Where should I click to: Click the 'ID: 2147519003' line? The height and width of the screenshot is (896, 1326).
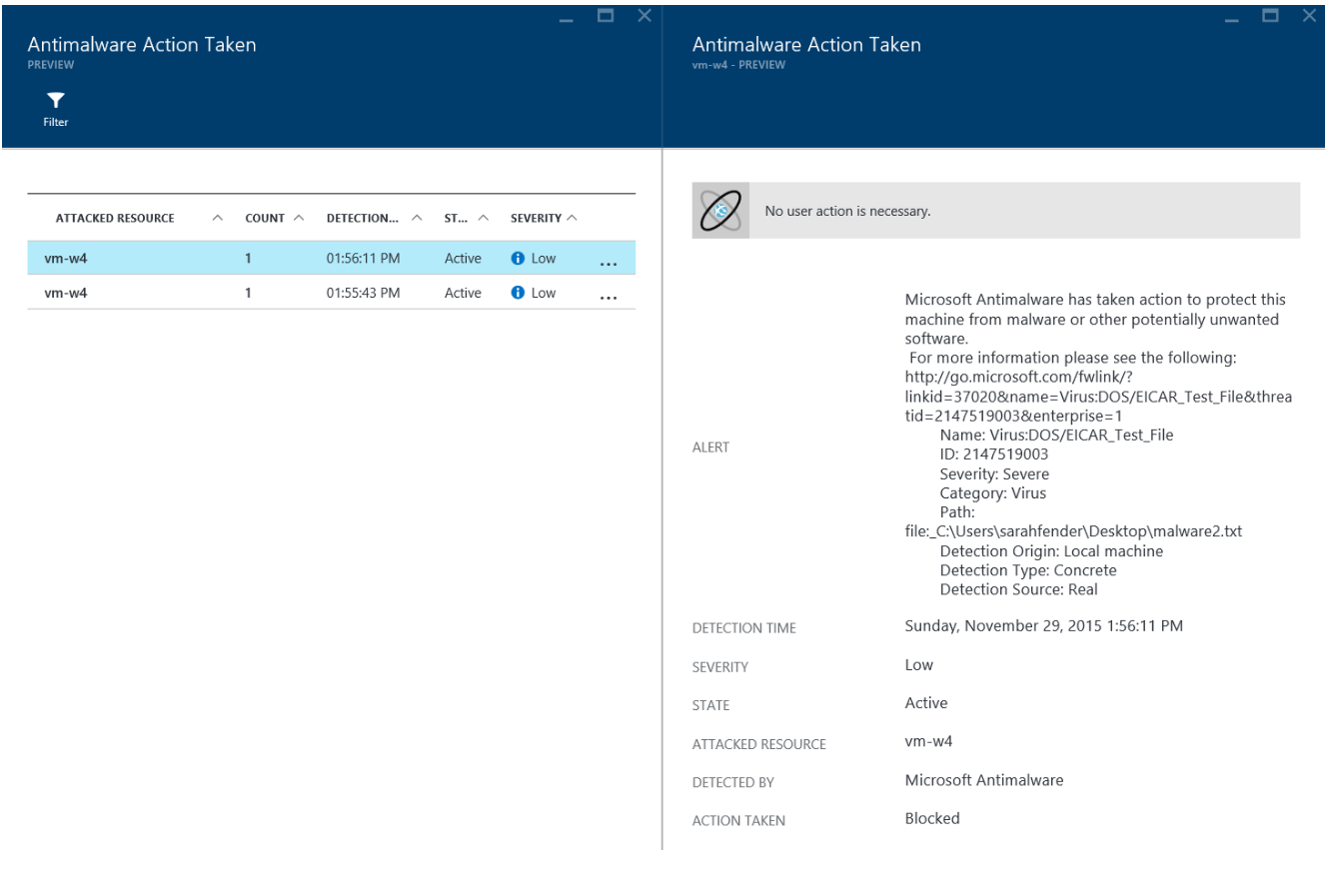coord(993,453)
